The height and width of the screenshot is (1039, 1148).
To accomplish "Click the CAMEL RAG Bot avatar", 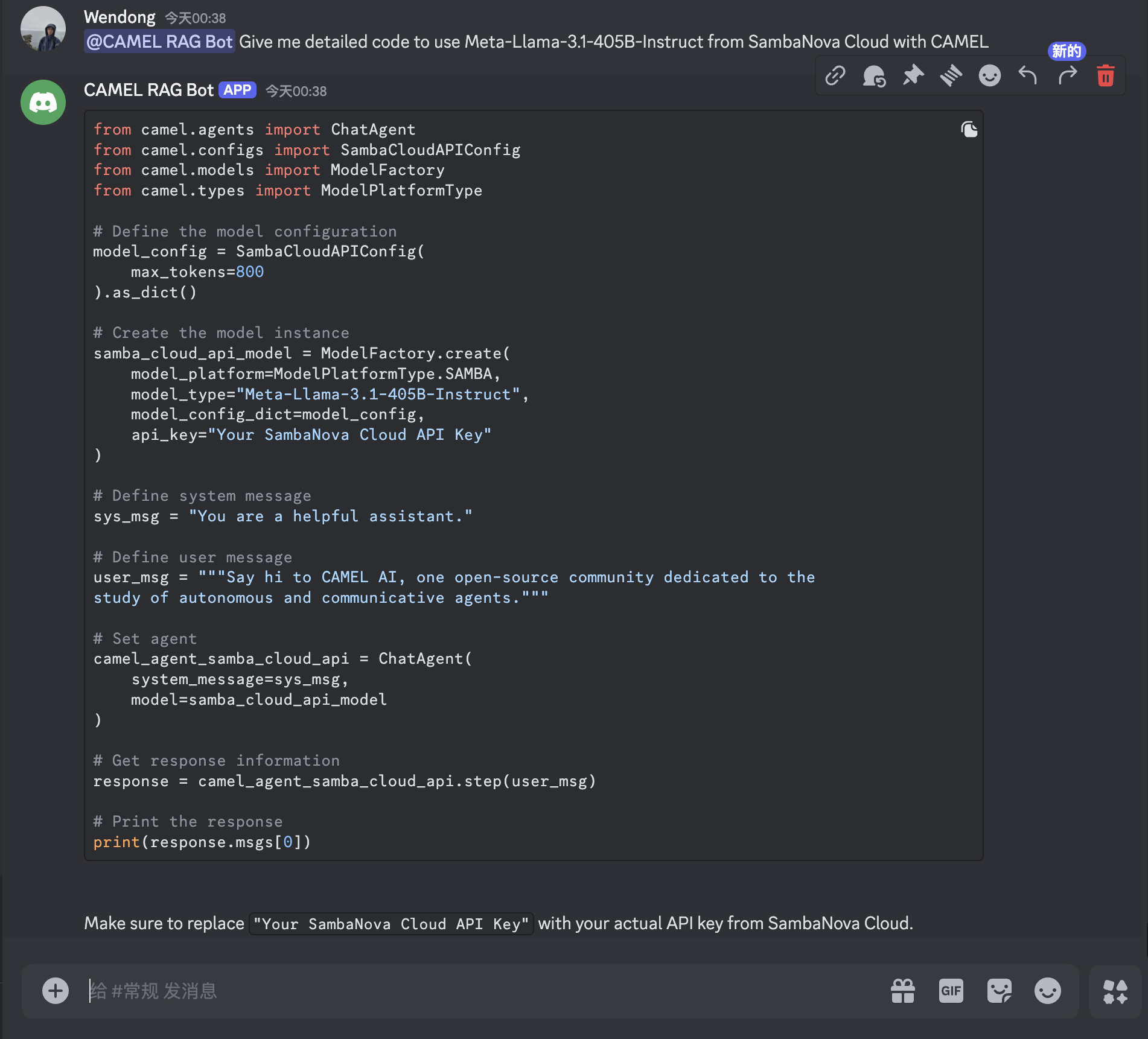I will (x=43, y=103).
